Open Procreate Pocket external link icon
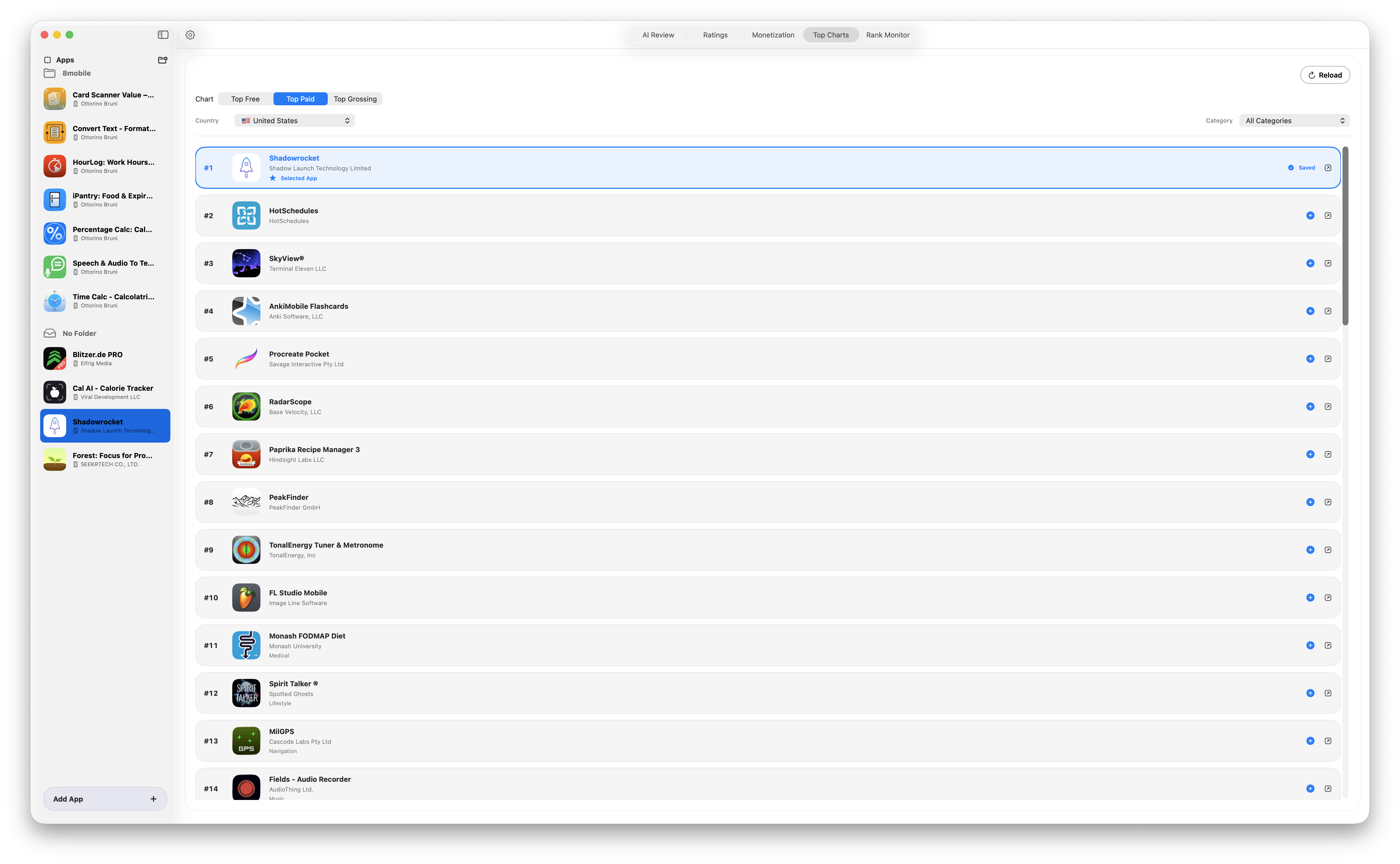1400x864 pixels. tap(1328, 359)
